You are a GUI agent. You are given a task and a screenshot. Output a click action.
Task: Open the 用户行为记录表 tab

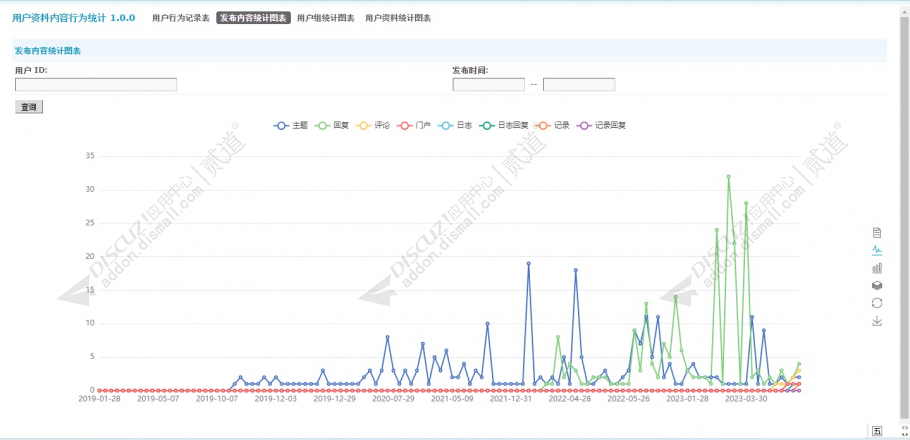point(180,18)
